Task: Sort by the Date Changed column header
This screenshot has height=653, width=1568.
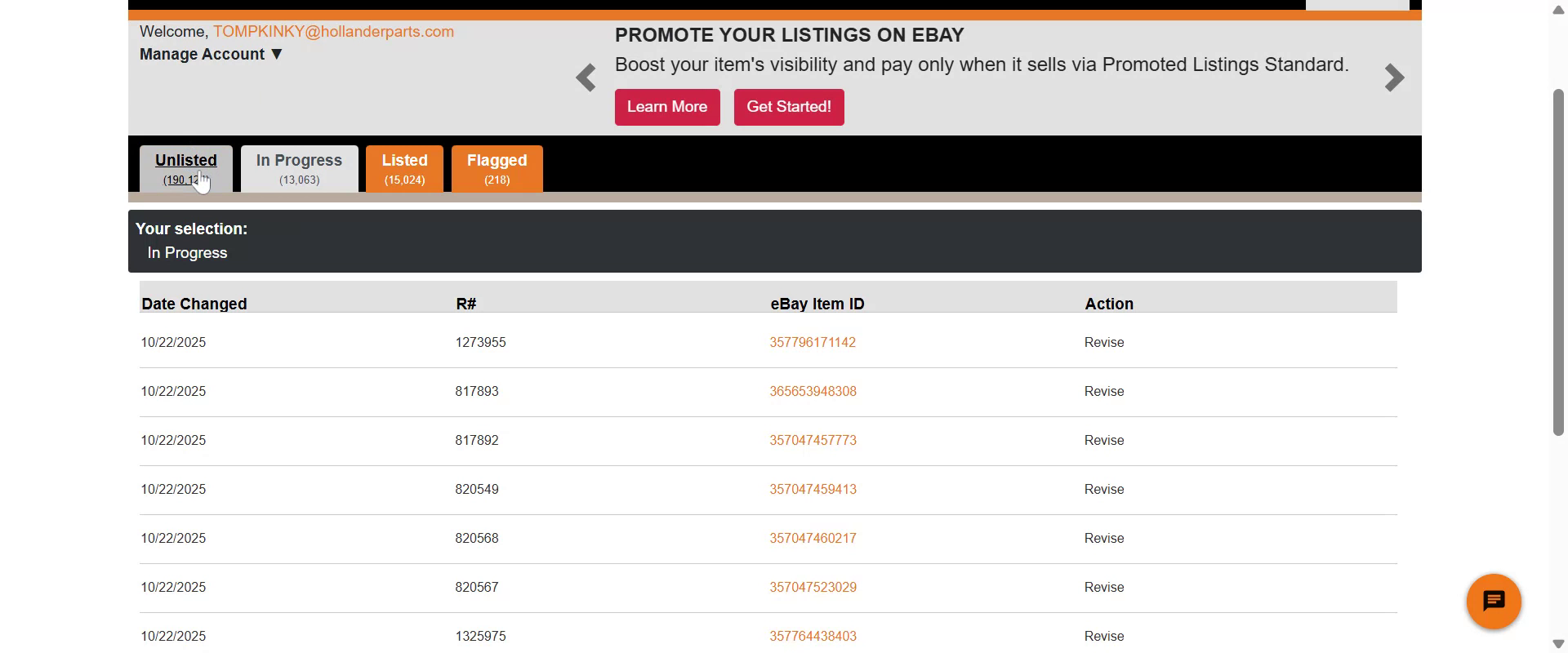Action: point(194,304)
